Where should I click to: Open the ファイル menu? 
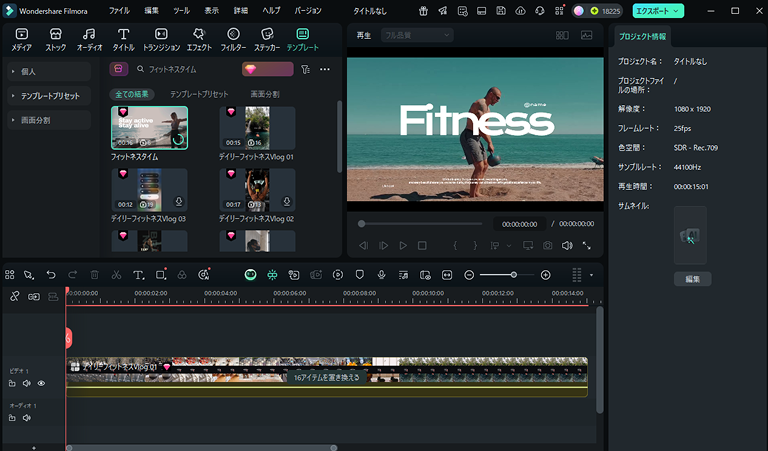(119, 11)
